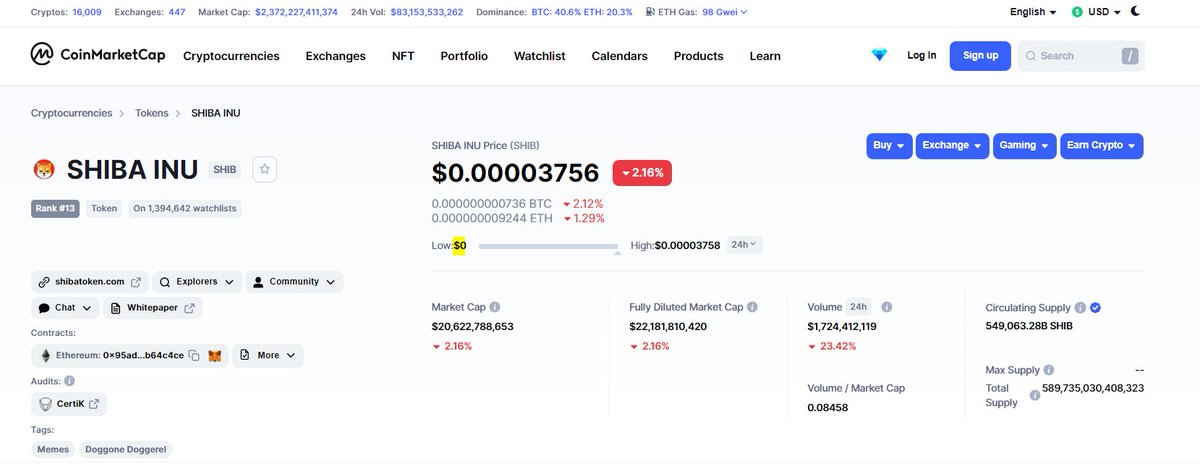Click Total Supply info icon
This screenshot has width=1200, height=464.
[x=1035, y=395]
